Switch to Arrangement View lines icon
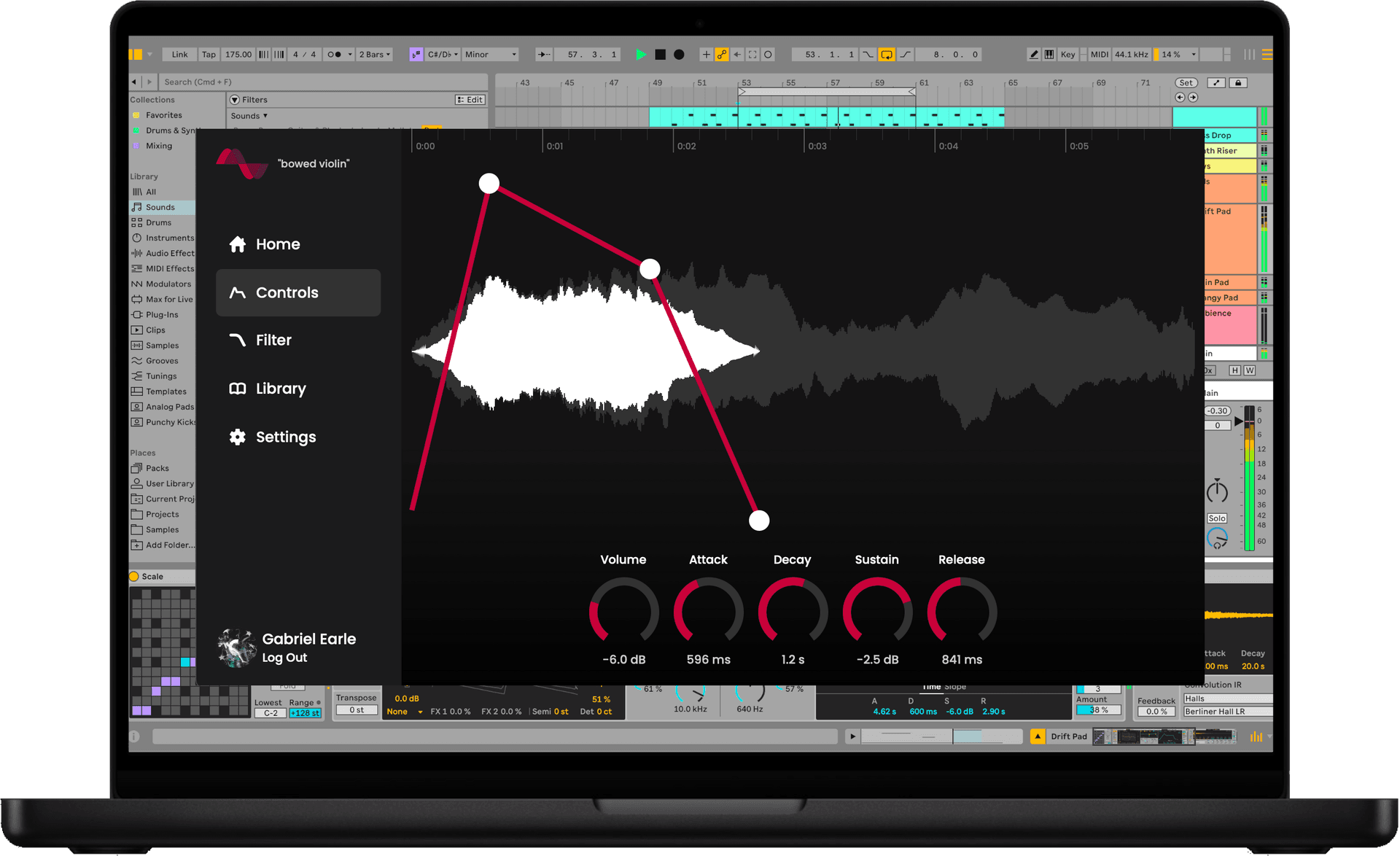 (1267, 55)
